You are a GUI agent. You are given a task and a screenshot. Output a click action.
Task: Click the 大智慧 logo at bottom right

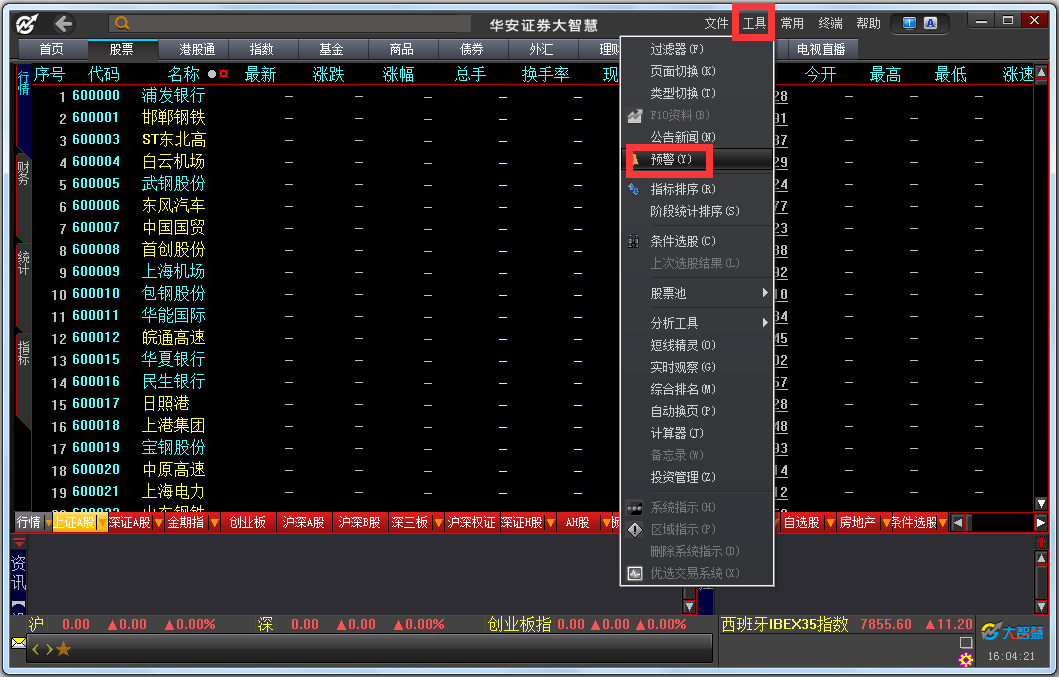click(x=1012, y=632)
